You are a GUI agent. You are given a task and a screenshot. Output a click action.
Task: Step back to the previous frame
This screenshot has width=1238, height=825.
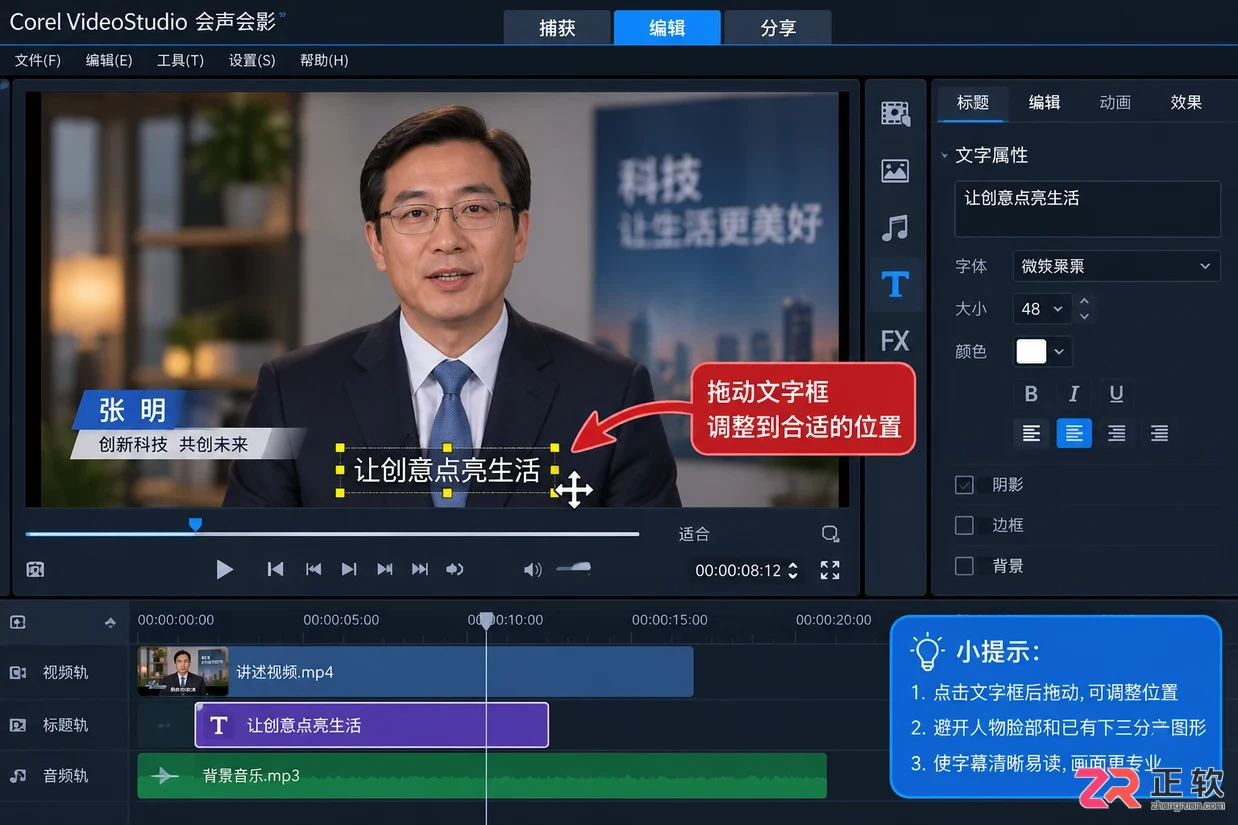click(313, 569)
